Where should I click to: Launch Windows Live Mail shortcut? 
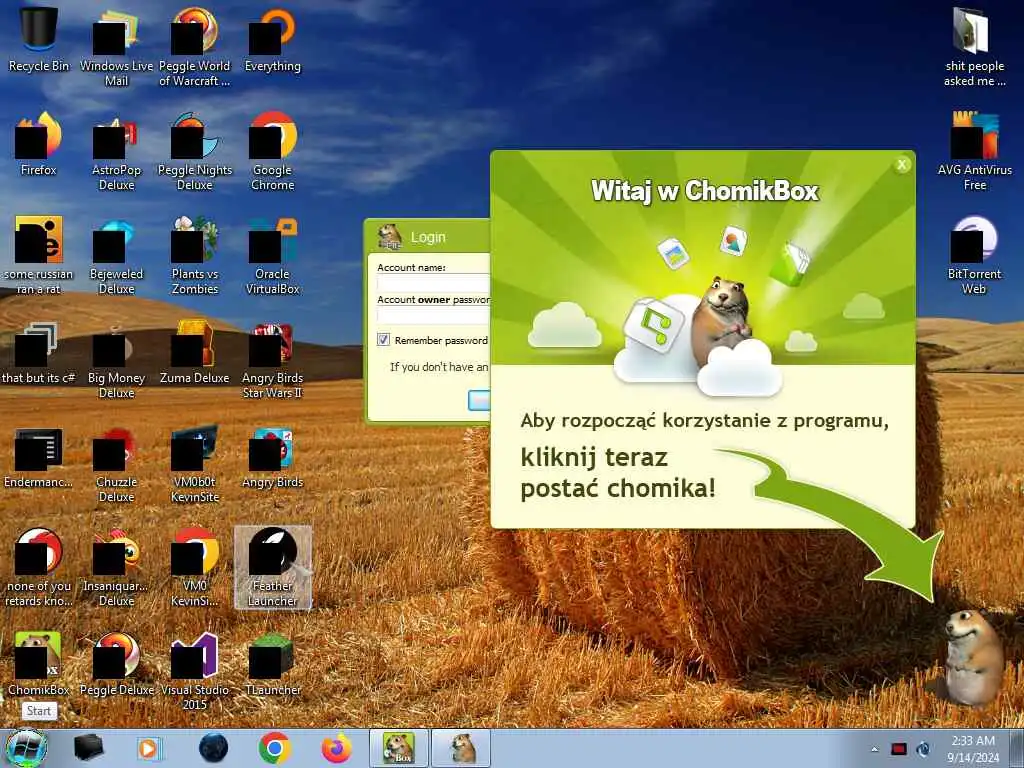tap(116, 46)
